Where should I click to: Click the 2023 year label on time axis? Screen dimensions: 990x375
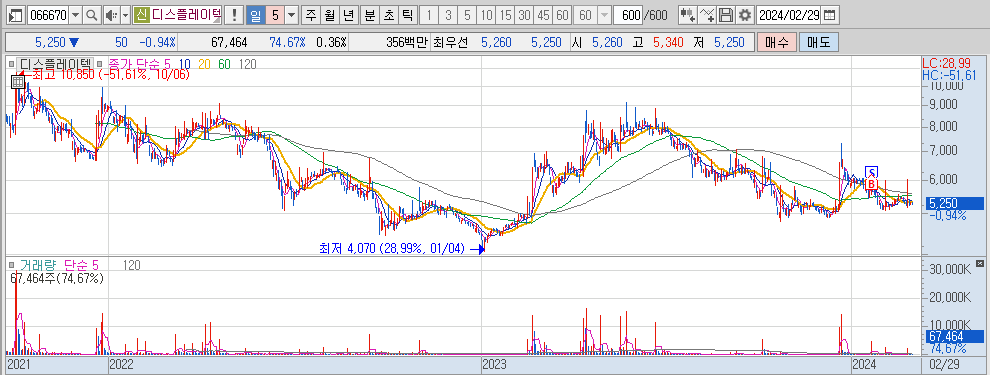click(495, 364)
